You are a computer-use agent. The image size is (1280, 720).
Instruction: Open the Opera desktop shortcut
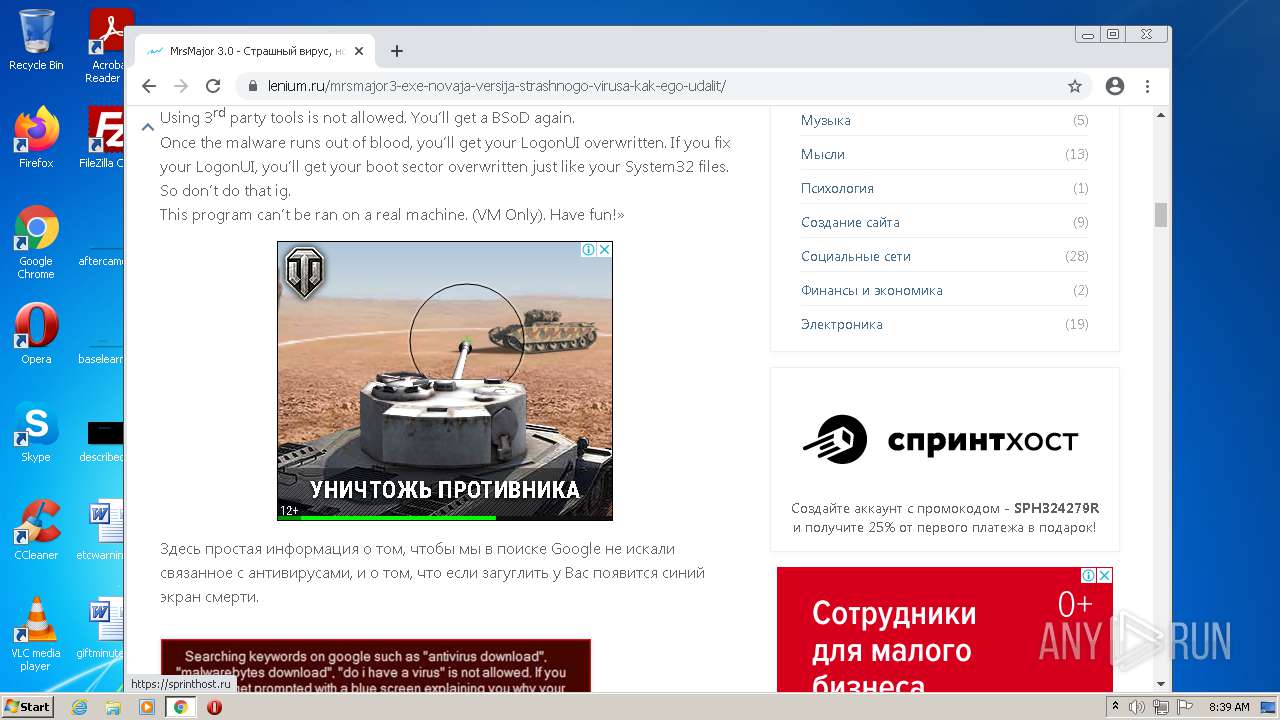(x=36, y=334)
